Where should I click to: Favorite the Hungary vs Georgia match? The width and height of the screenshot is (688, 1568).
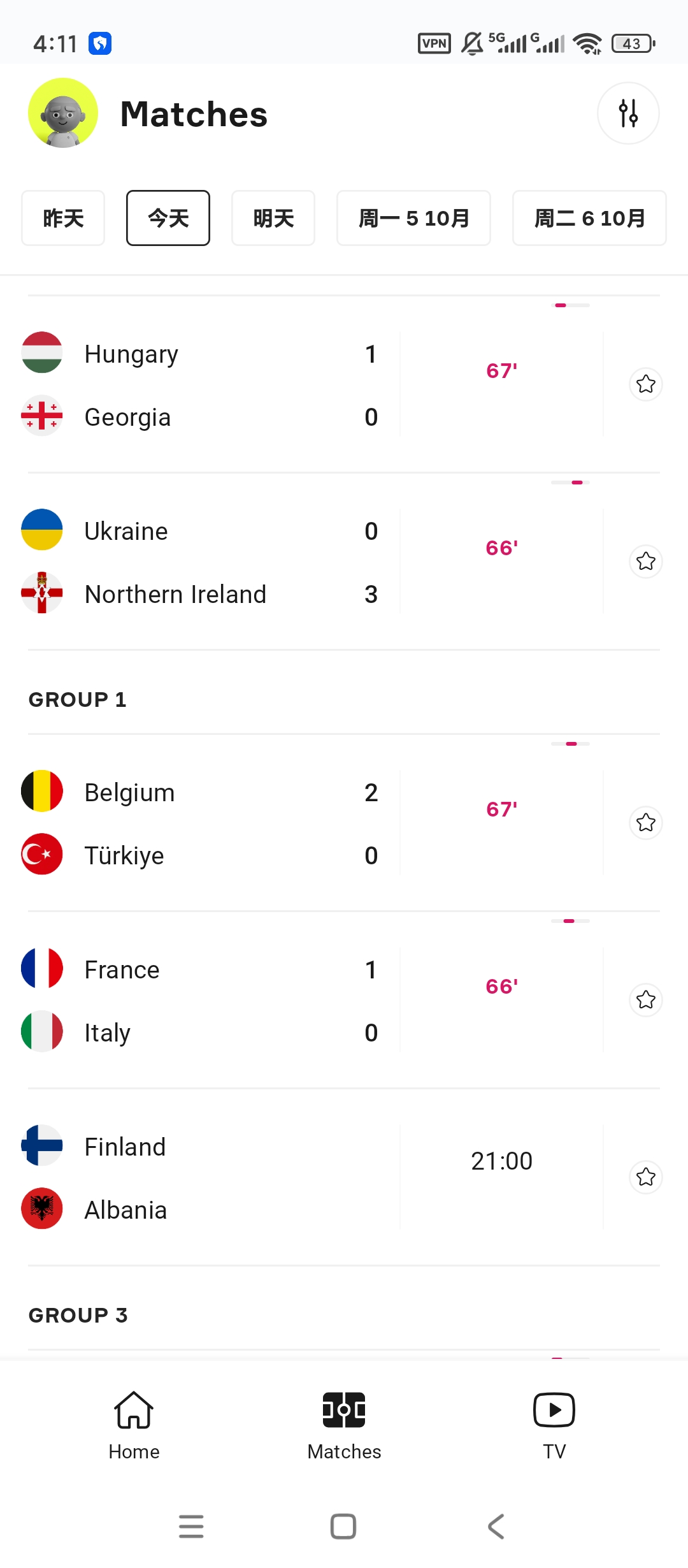646,384
